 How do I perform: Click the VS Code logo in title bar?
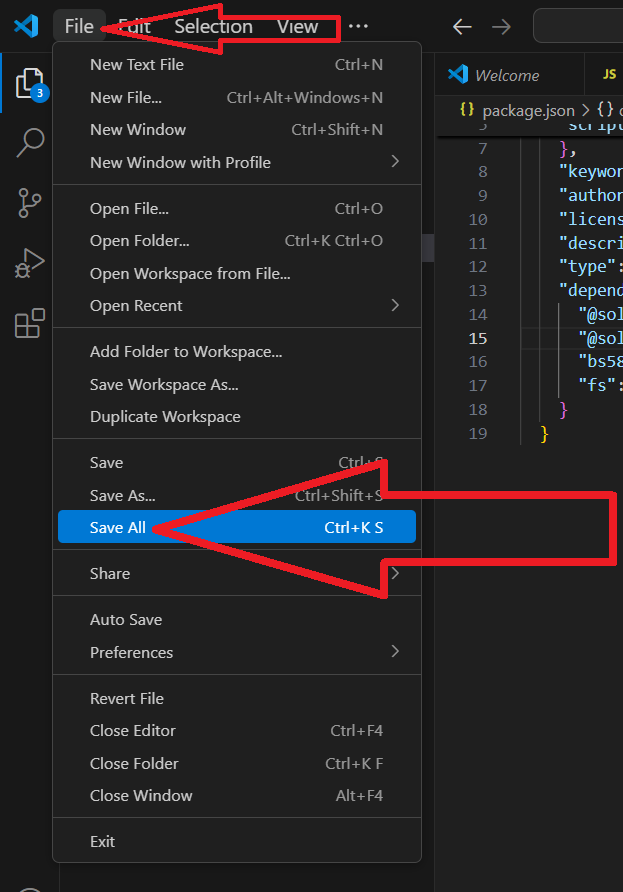click(x=26, y=26)
